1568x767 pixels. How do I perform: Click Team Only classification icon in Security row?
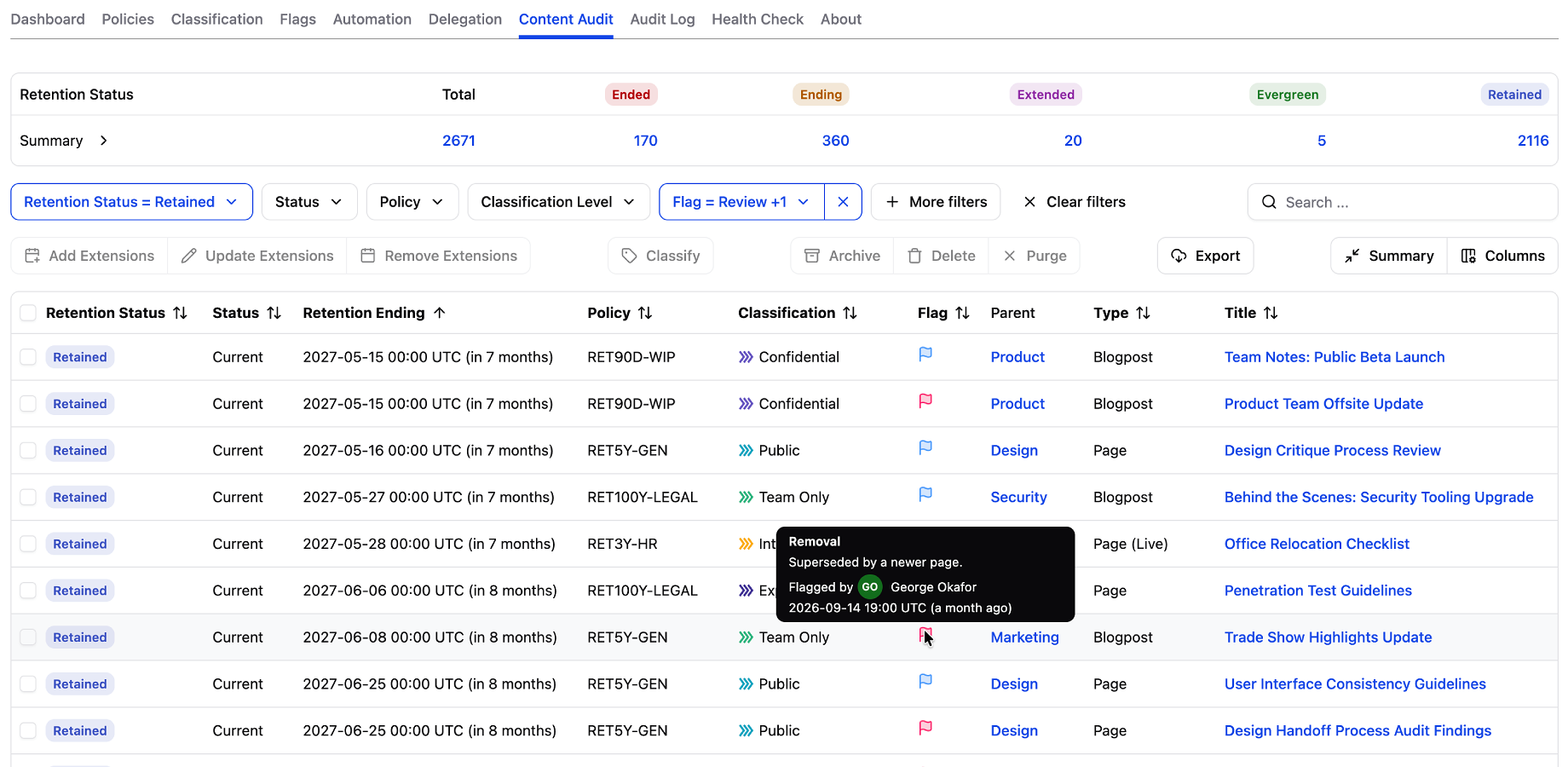pyautogui.click(x=746, y=497)
